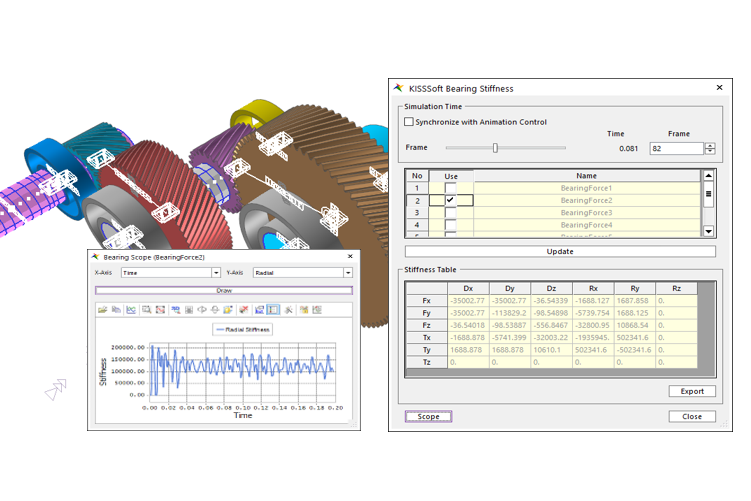751x501 pixels.
Task: Increase the Frame value with up stepper arrow
Action: (x=710, y=146)
